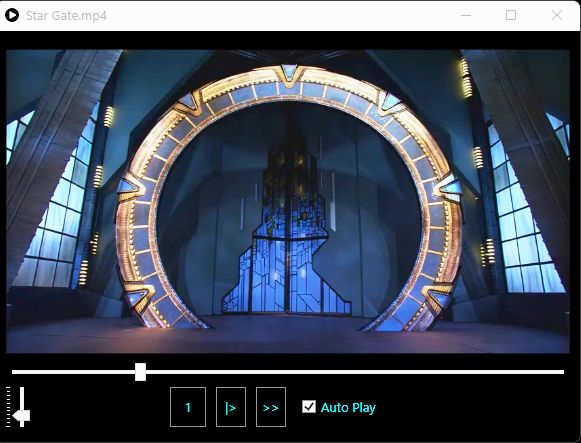Image resolution: width=581 pixels, height=443 pixels.
Task: Seek to the very start of the timeline
Action: coord(14,372)
